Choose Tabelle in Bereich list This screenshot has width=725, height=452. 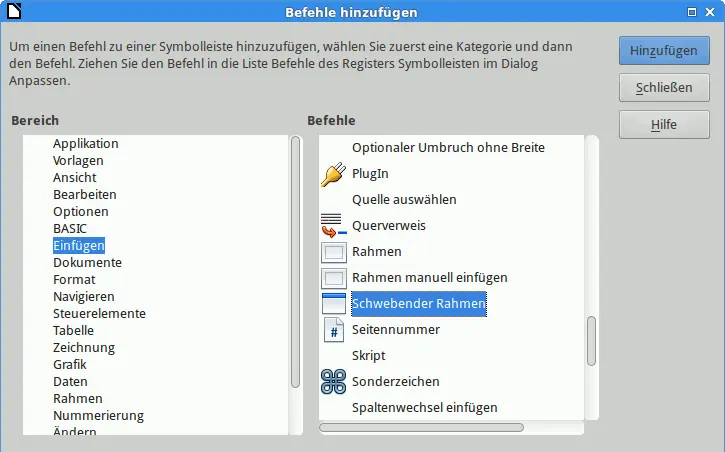[x=73, y=330]
